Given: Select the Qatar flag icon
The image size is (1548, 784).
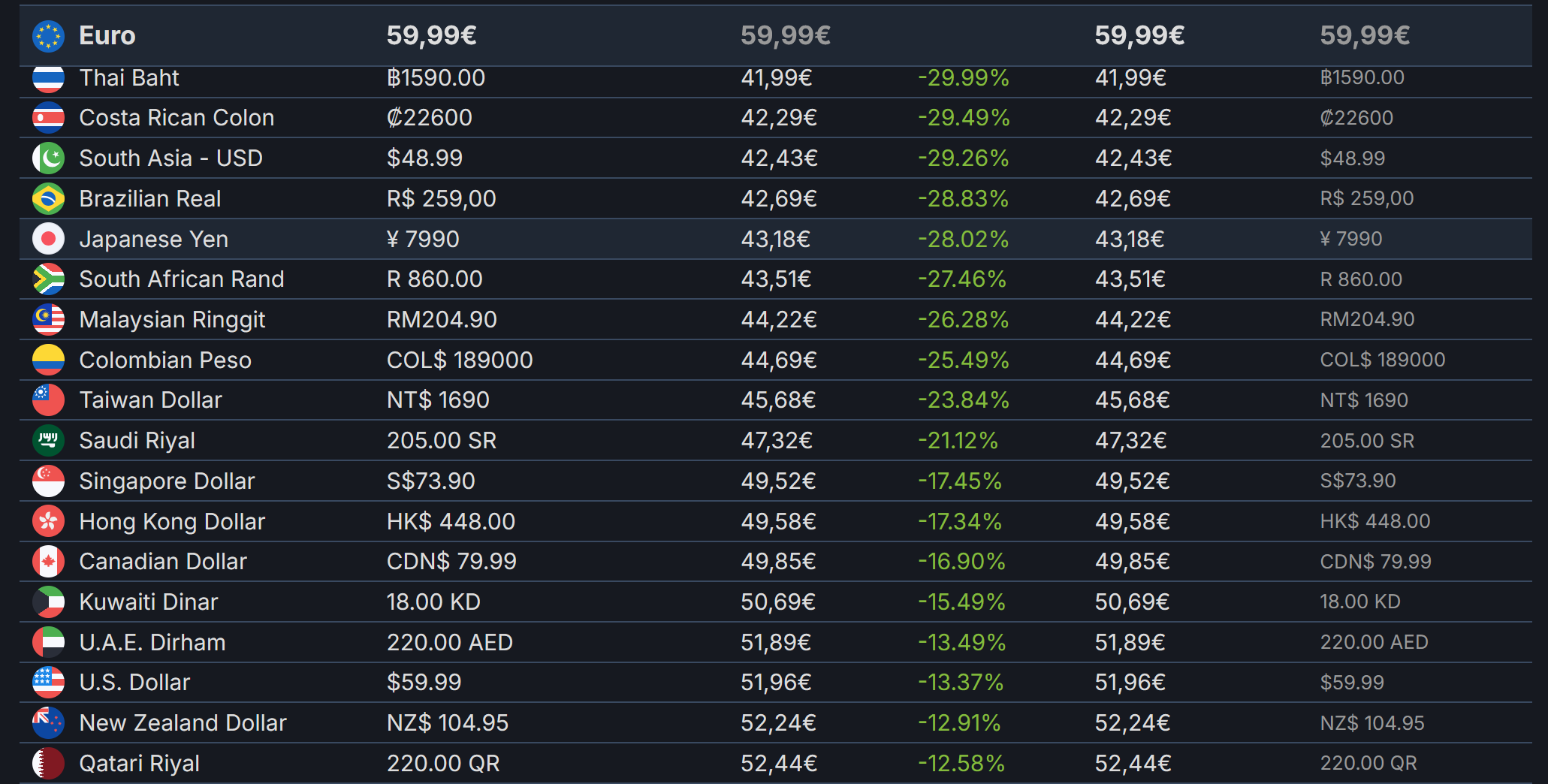Looking at the screenshot, I should click(x=48, y=764).
